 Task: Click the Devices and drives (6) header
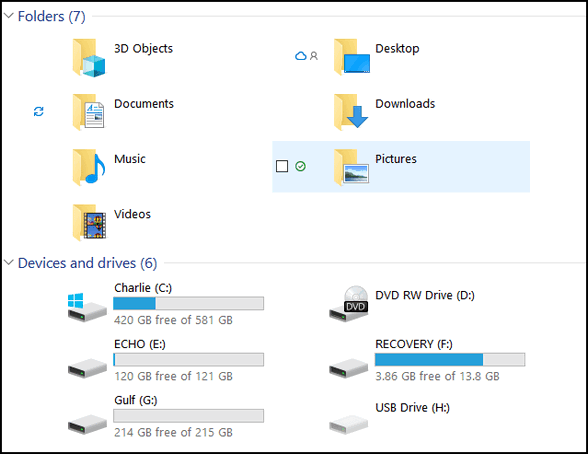(87, 263)
